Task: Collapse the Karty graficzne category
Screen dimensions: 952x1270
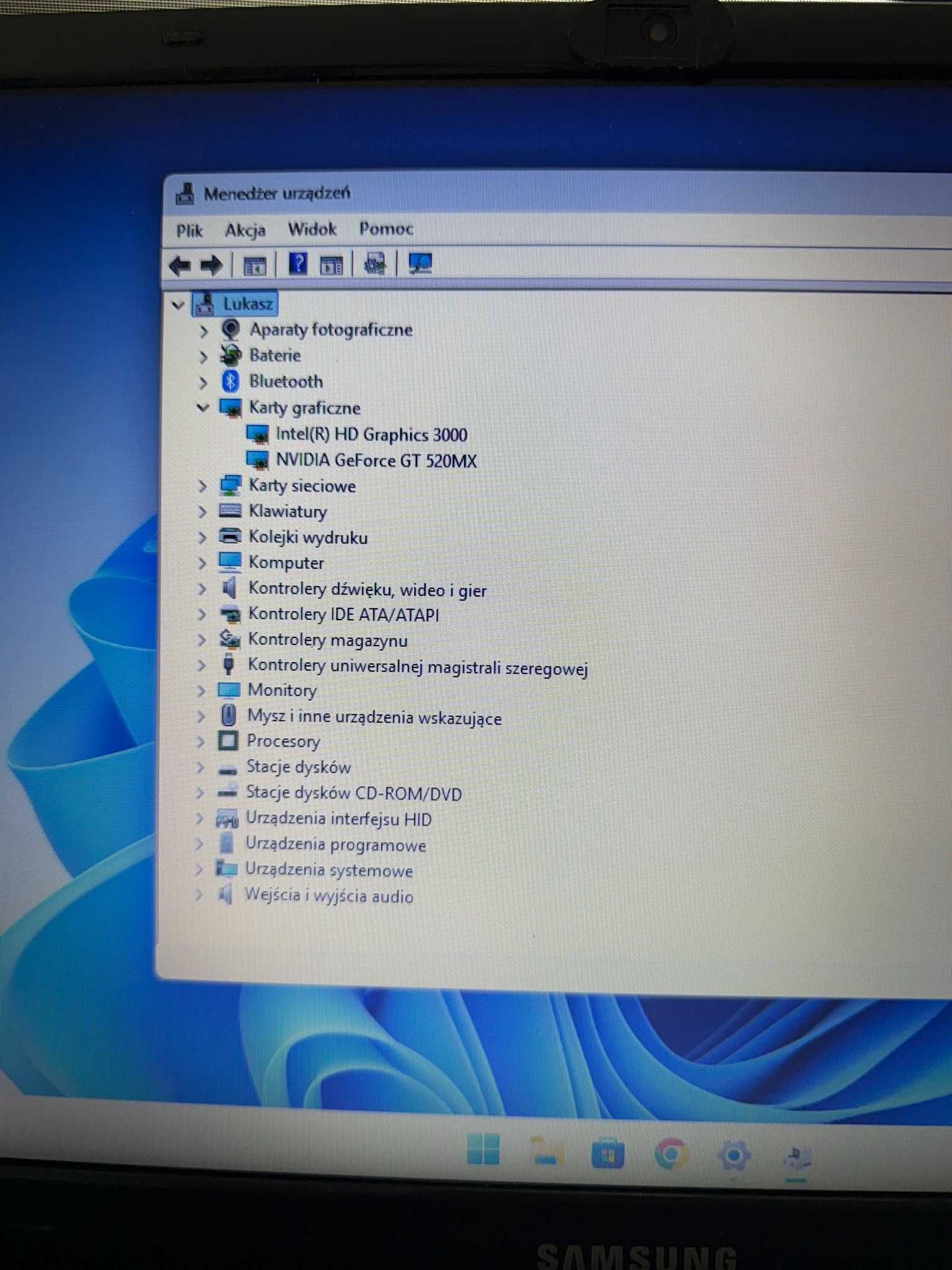Action: pos(203,408)
